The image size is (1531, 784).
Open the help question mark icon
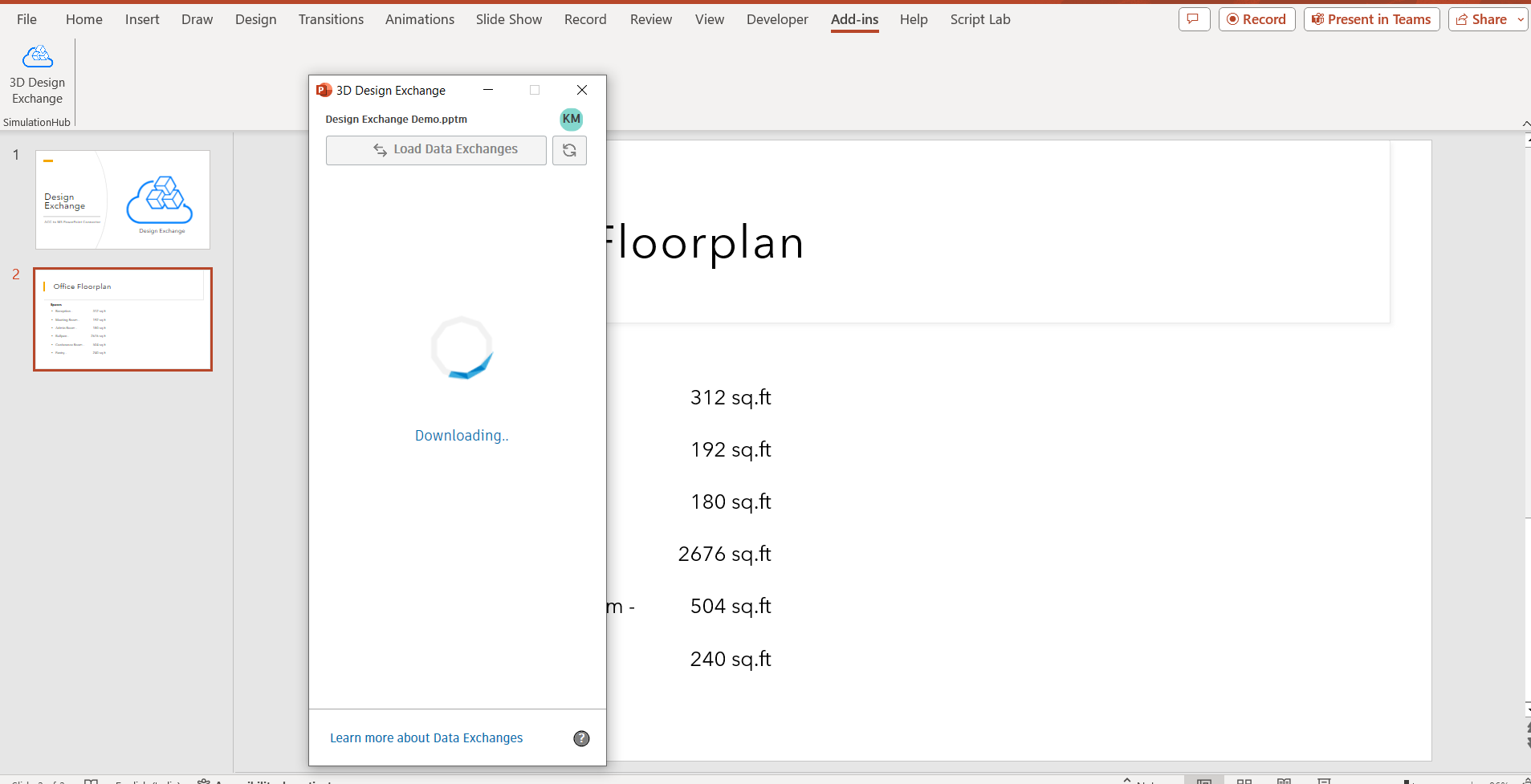tap(581, 738)
